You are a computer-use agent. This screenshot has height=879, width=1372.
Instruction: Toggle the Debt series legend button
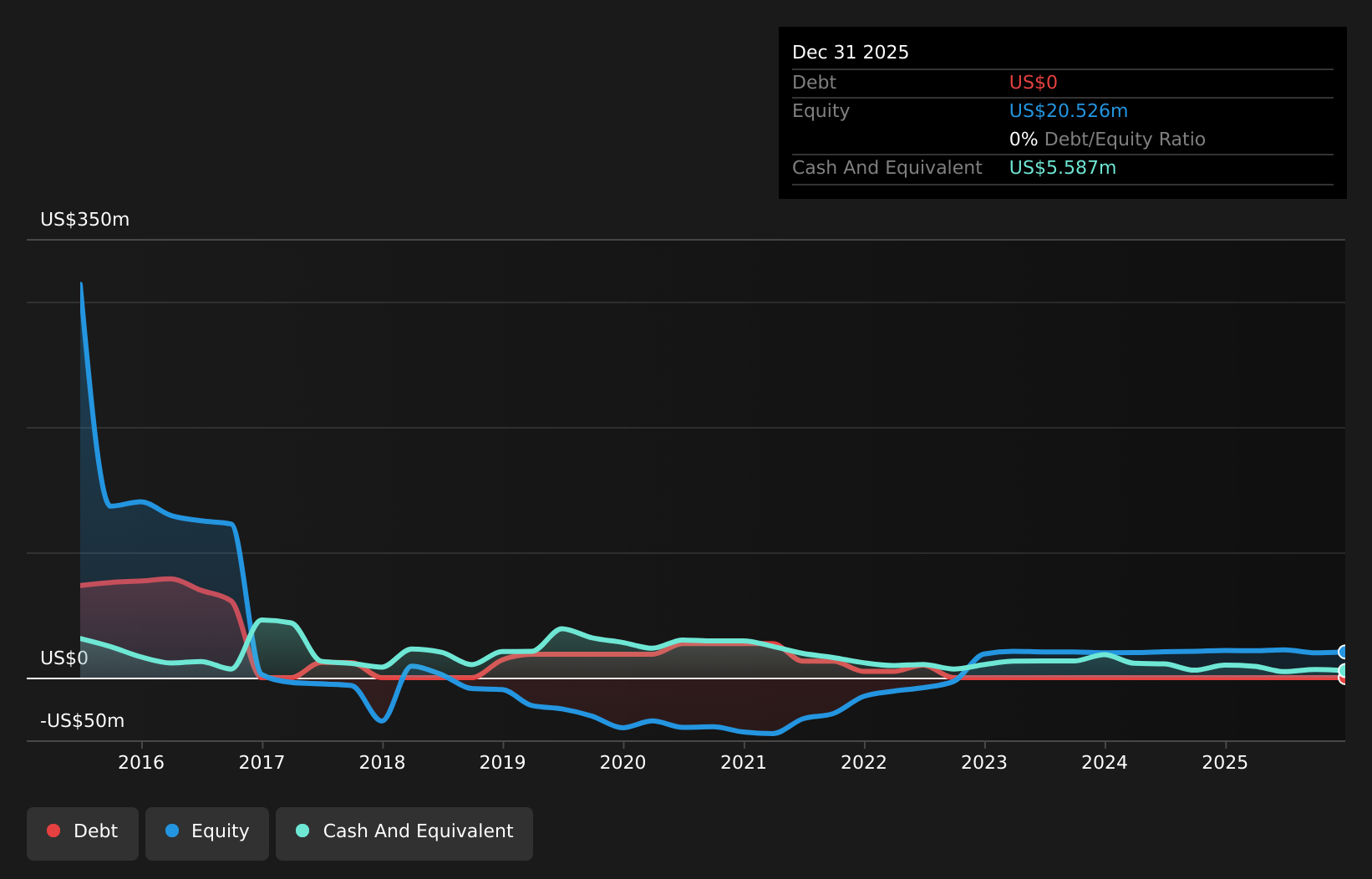click(x=83, y=833)
